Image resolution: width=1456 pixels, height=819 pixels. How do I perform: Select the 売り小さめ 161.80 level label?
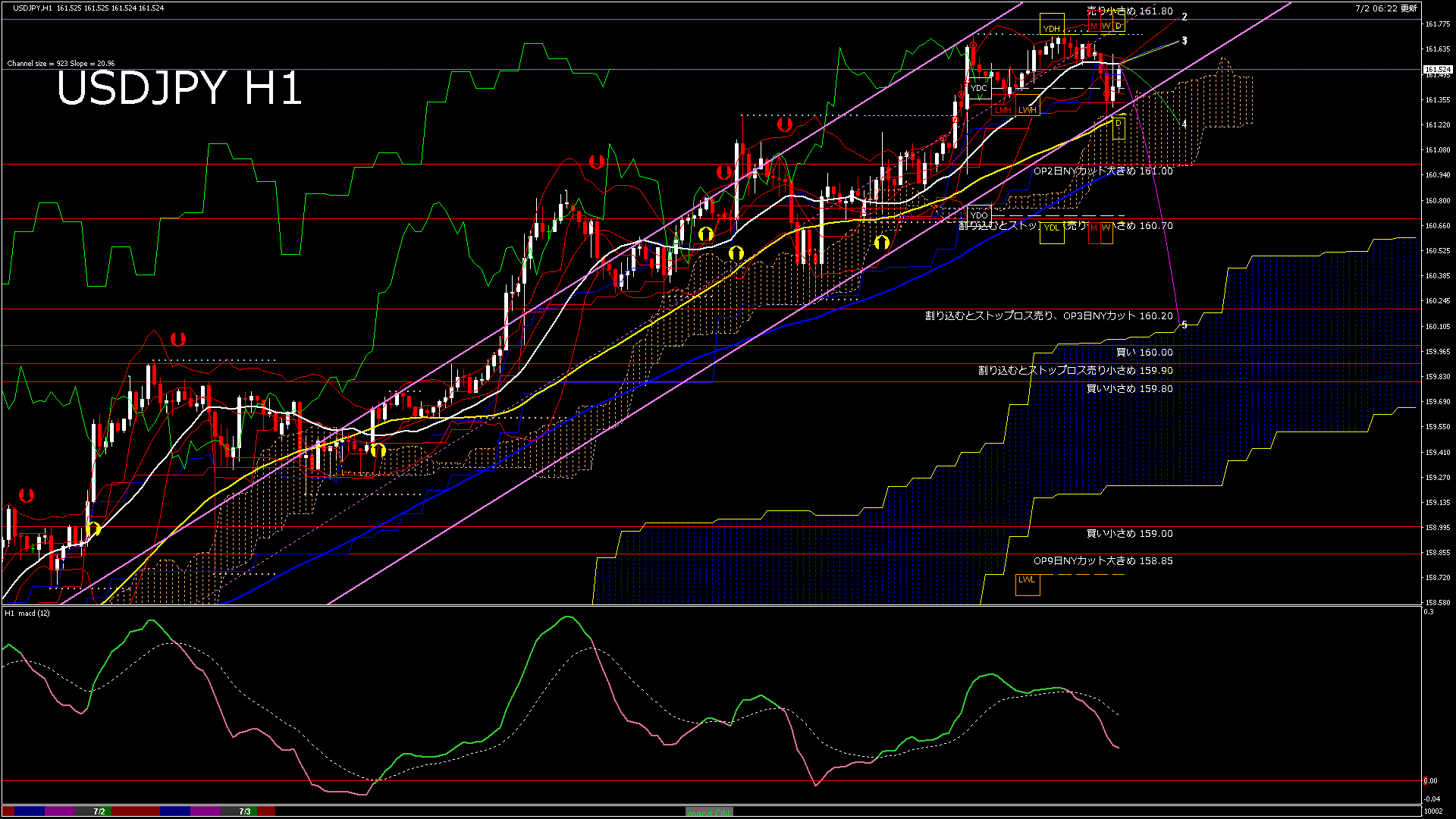pos(1129,11)
